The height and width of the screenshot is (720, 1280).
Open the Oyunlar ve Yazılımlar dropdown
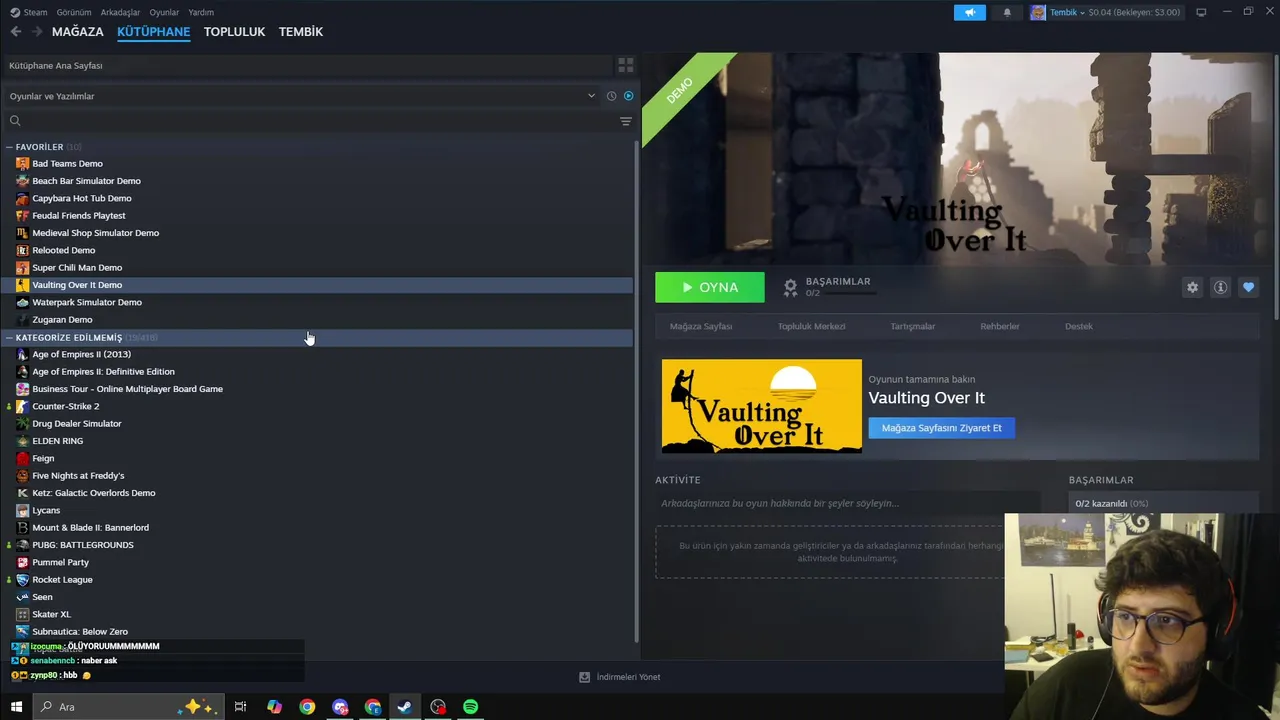[x=302, y=96]
